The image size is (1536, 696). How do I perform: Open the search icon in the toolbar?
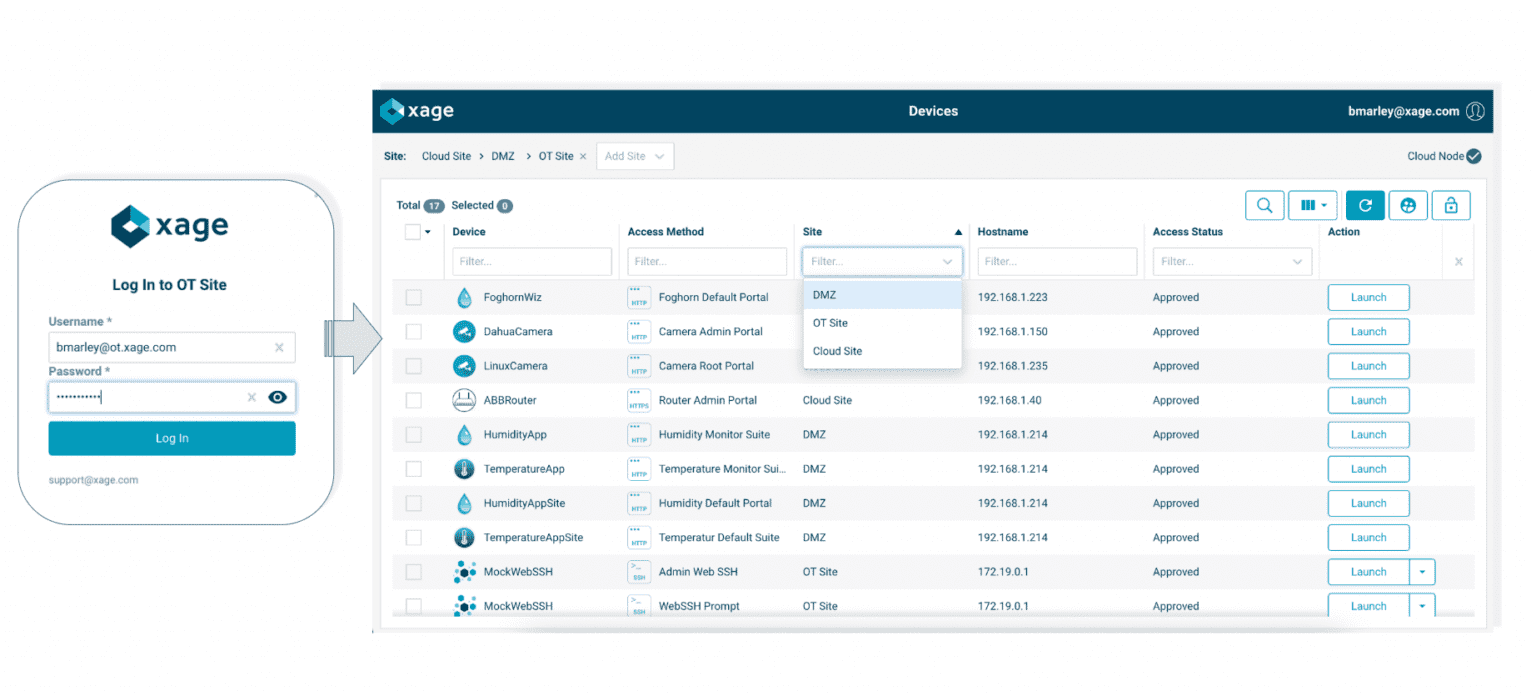(x=1264, y=205)
